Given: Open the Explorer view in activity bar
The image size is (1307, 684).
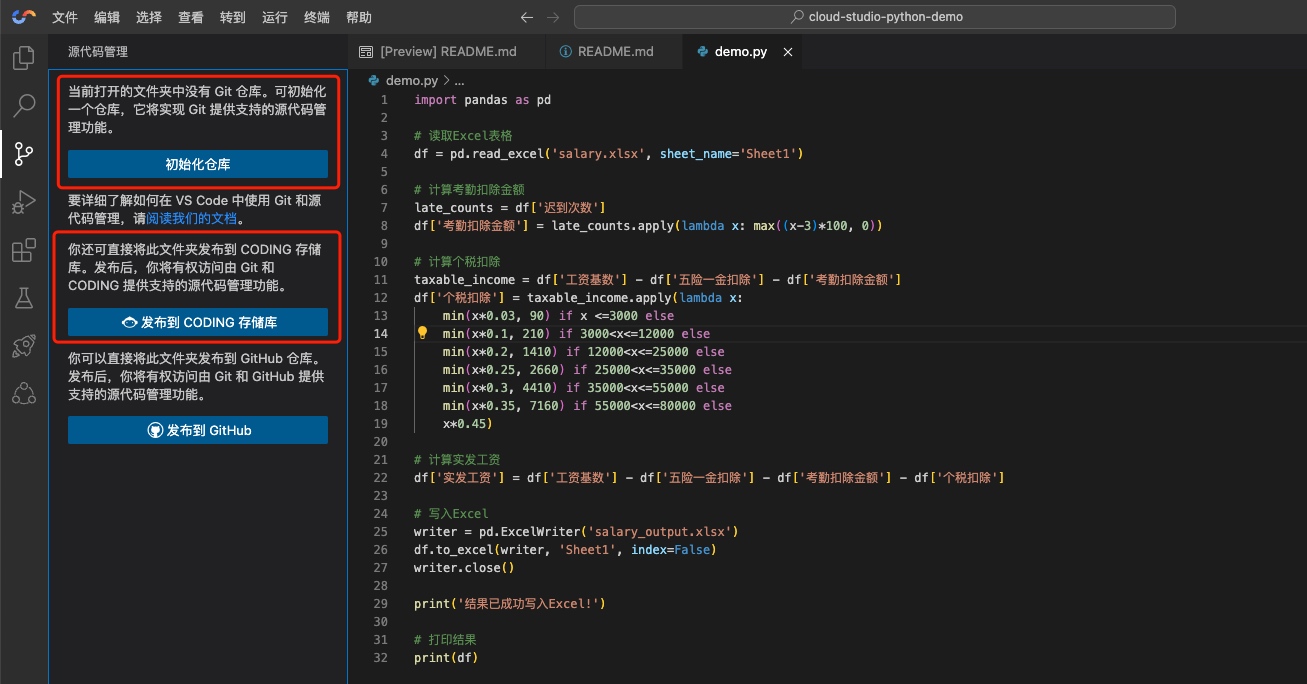Looking at the screenshot, I should coord(23,59).
